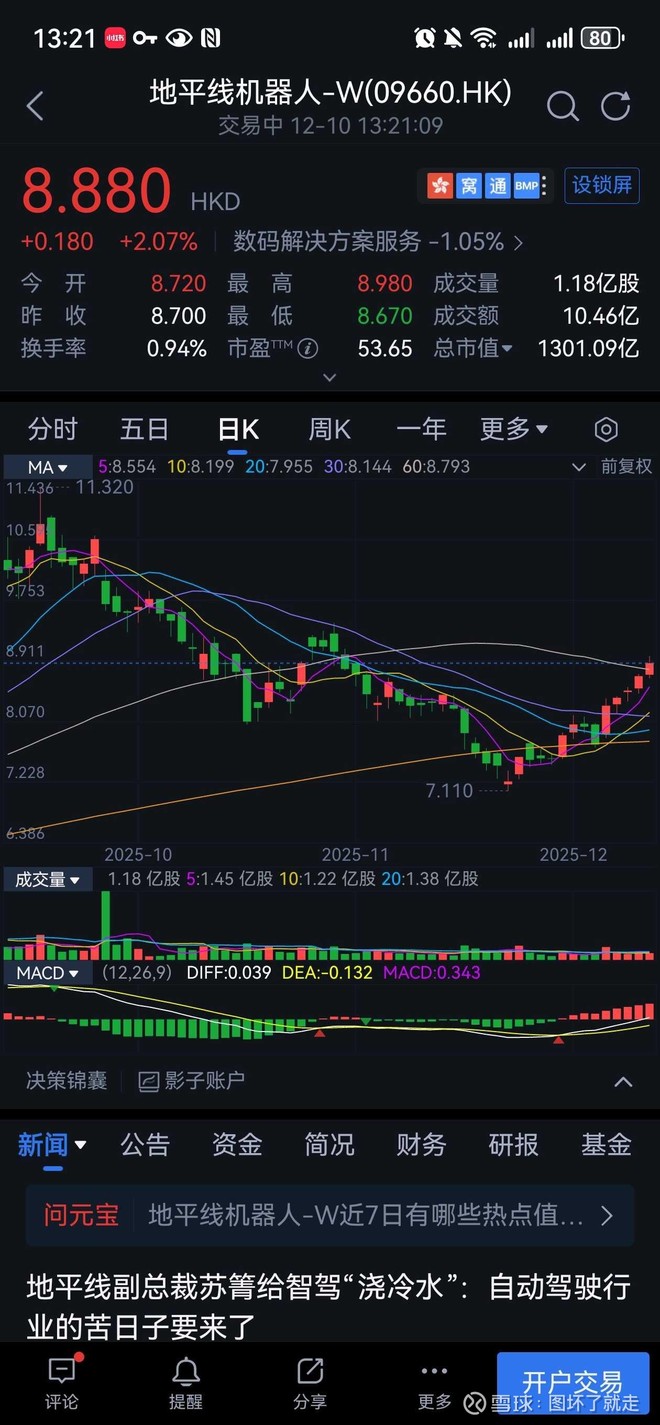This screenshot has width=660, height=1425.
Task: Tap the 8.880 HKD price
Action: coord(96,191)
